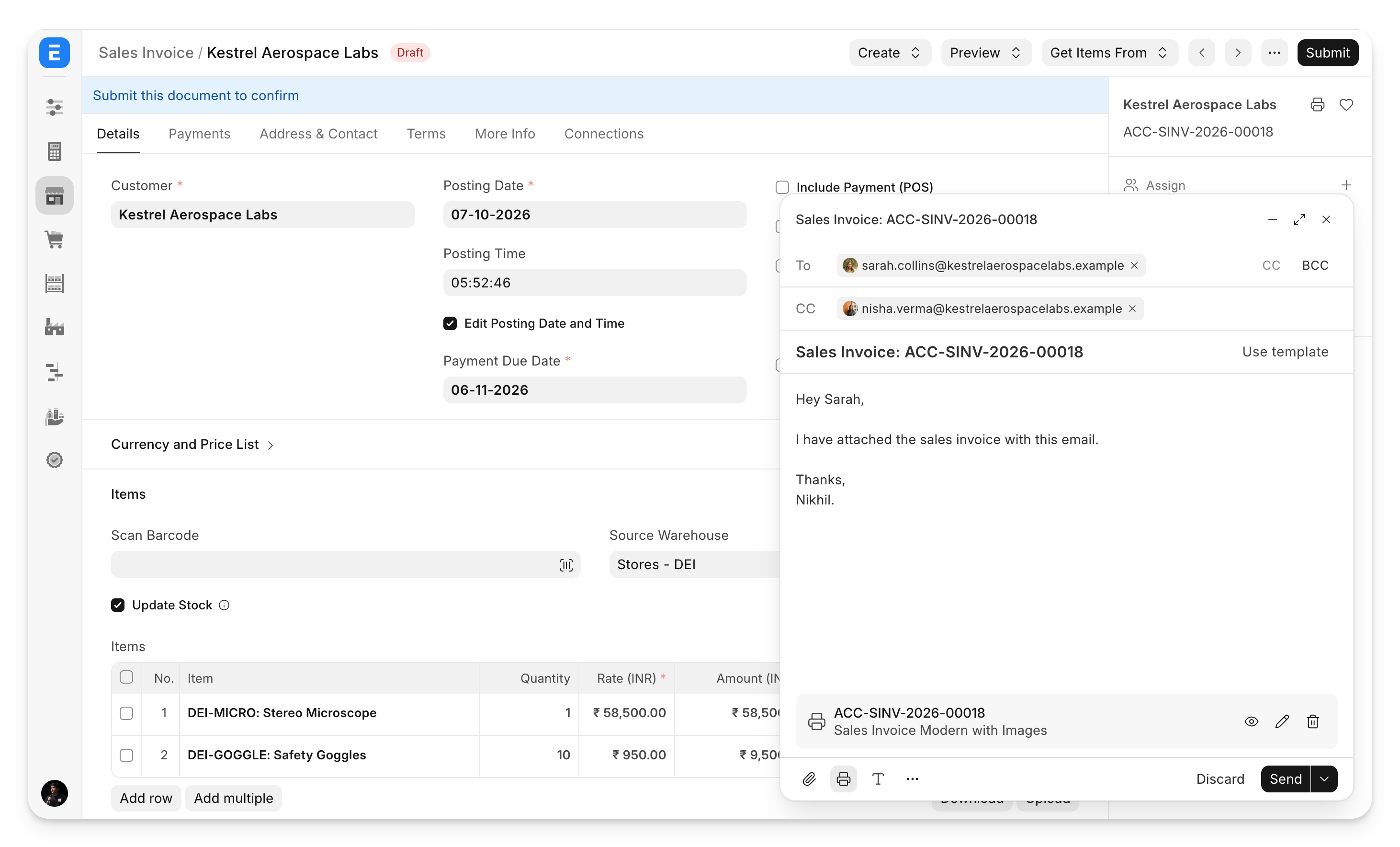
Task: Enable Include Payment (POS) checkbox
Action: tap(782, 187)
